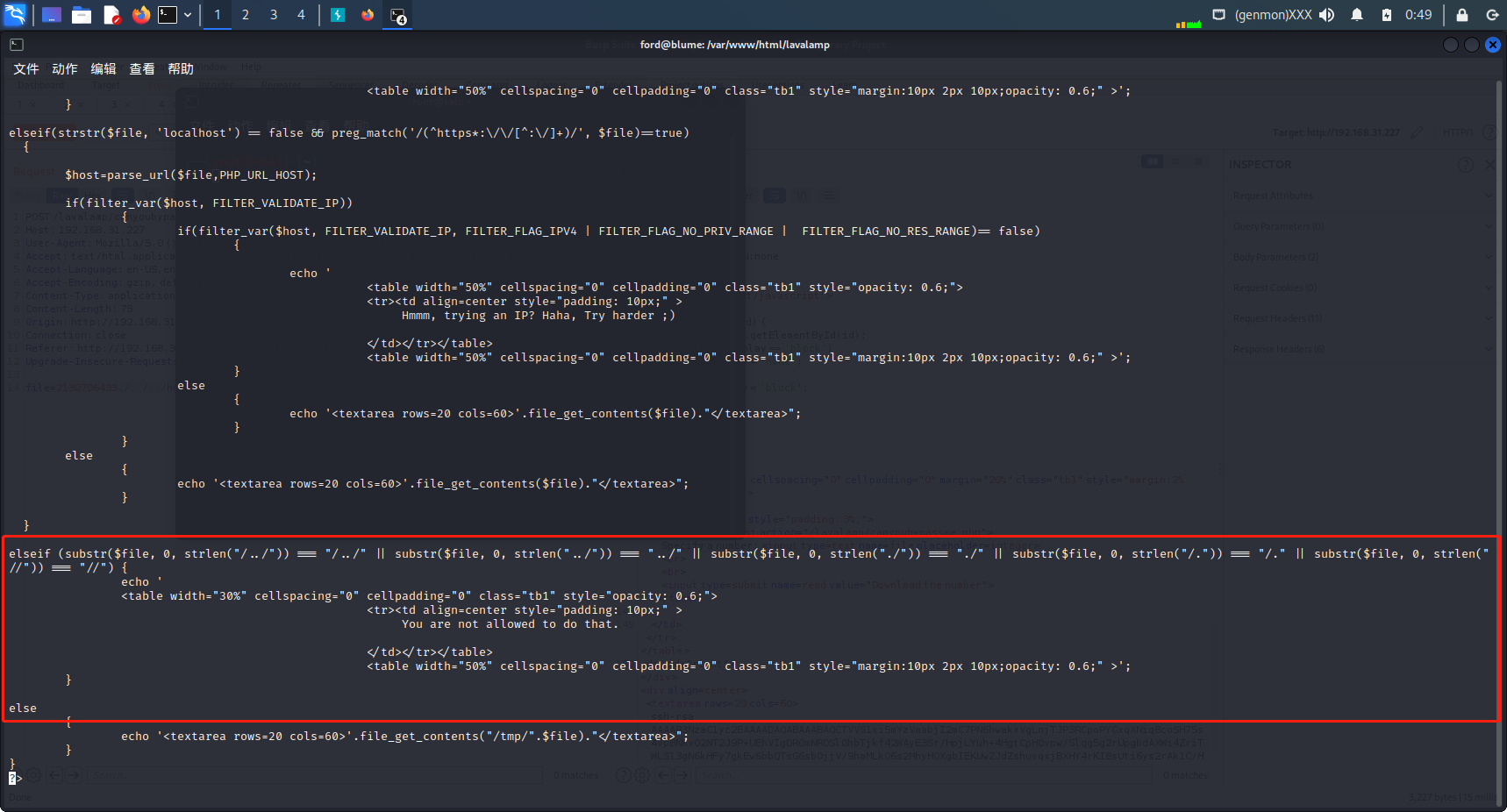Image resolution: width=1507 pixels, height=812 pixels.
Task: Open the file manager launcher
Action: point(82,15)
